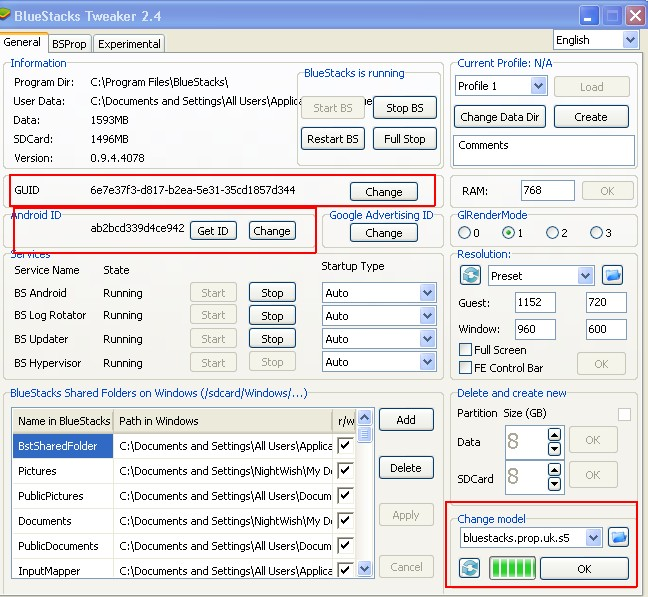Increase Data partition size with up arrow

pos(552,434)
